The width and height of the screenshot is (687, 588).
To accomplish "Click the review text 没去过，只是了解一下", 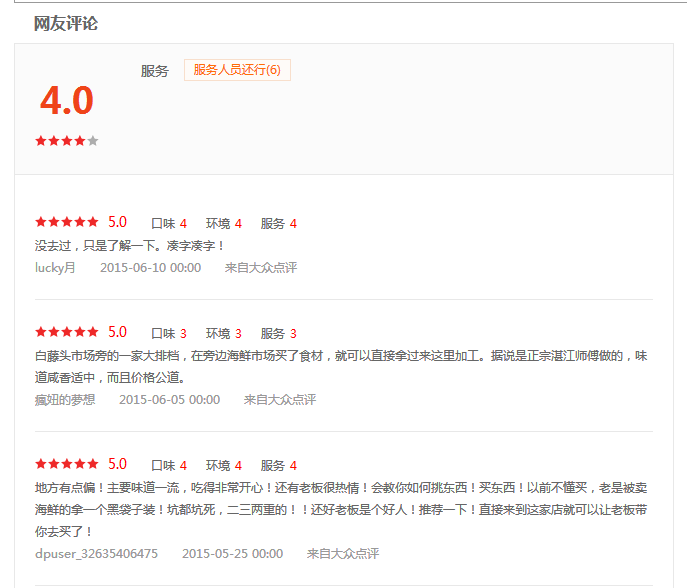I will 130,245.
